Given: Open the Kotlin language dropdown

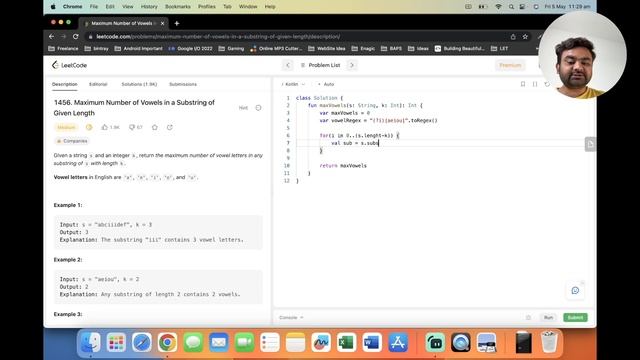Looking at the screenshot, I should click(293, 84).
